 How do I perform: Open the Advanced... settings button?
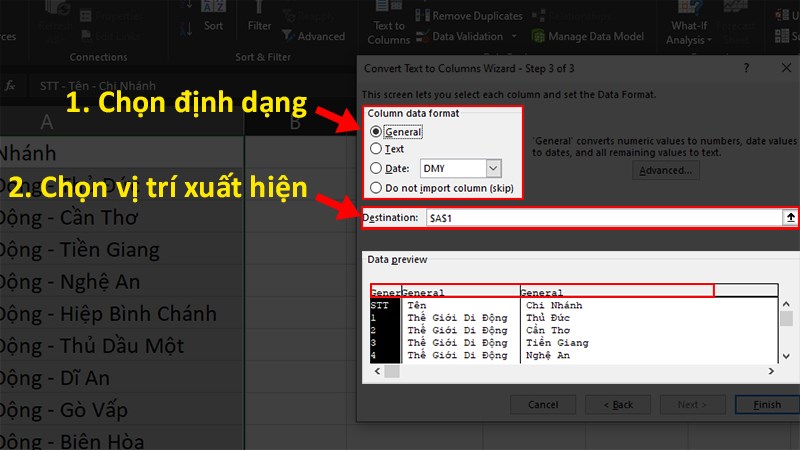pos(665,170)
